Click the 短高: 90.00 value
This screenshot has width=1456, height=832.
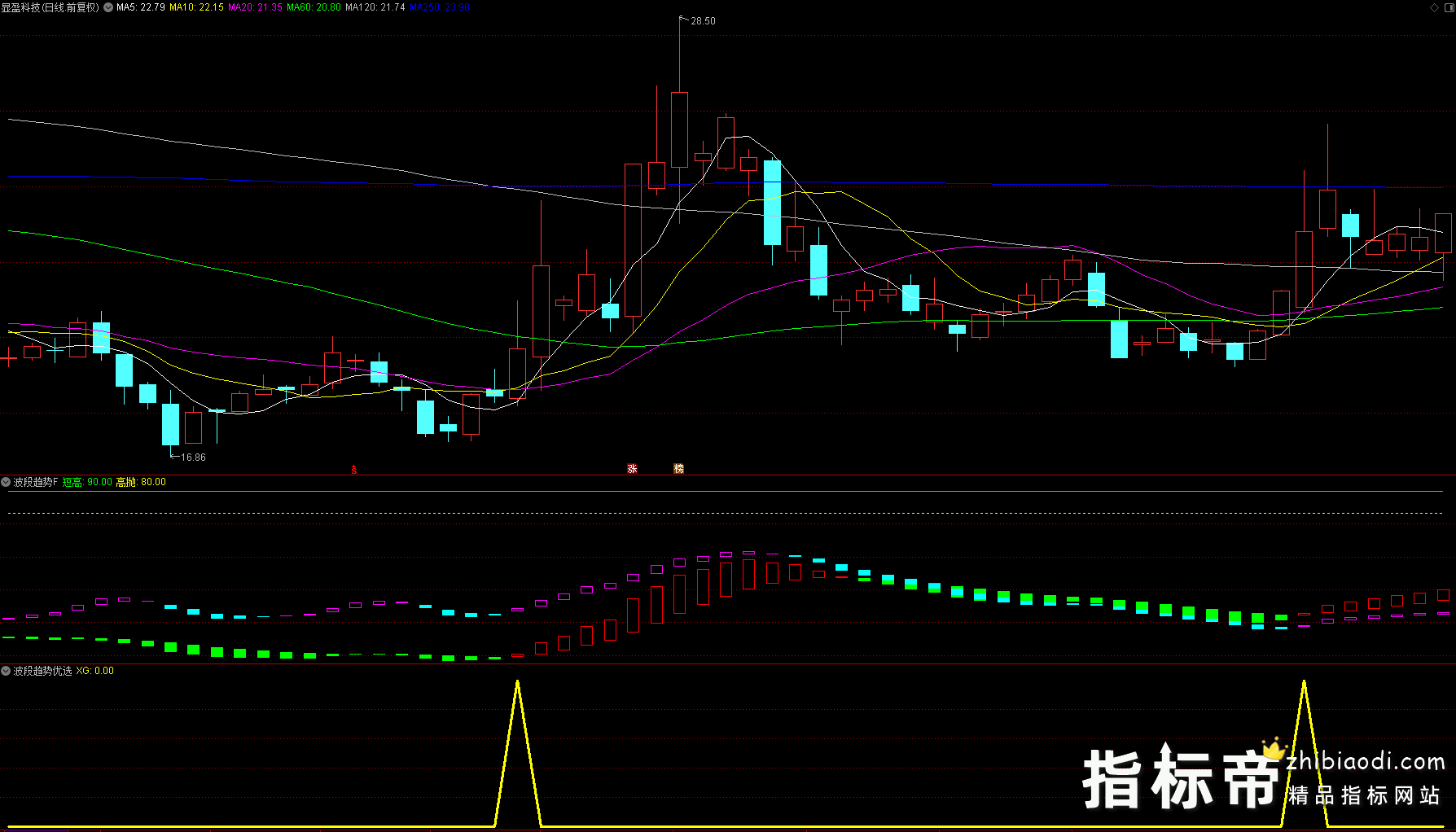87,482
